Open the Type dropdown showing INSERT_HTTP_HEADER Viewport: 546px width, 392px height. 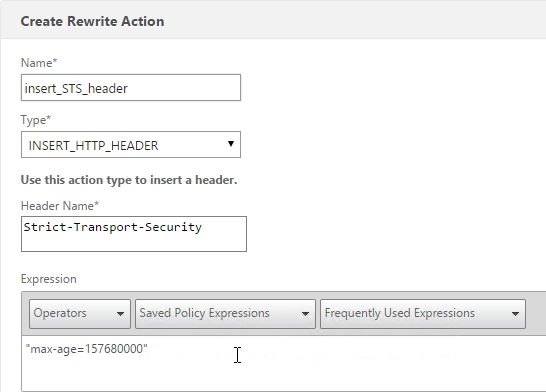click(x=131, y=144)
